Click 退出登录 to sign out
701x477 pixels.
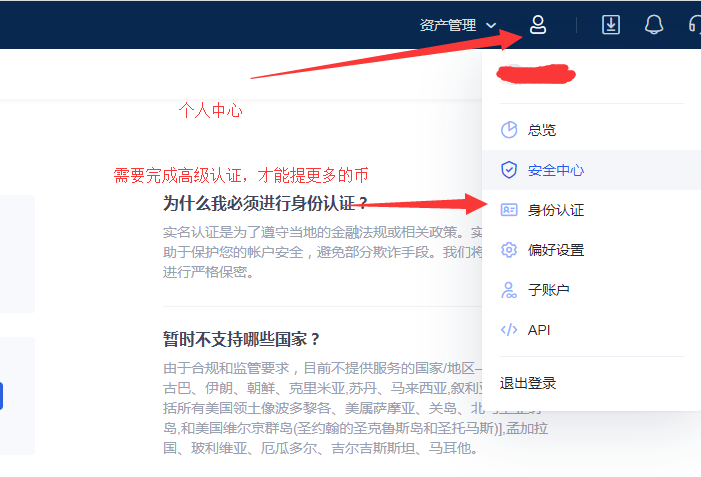coord(528,383)
